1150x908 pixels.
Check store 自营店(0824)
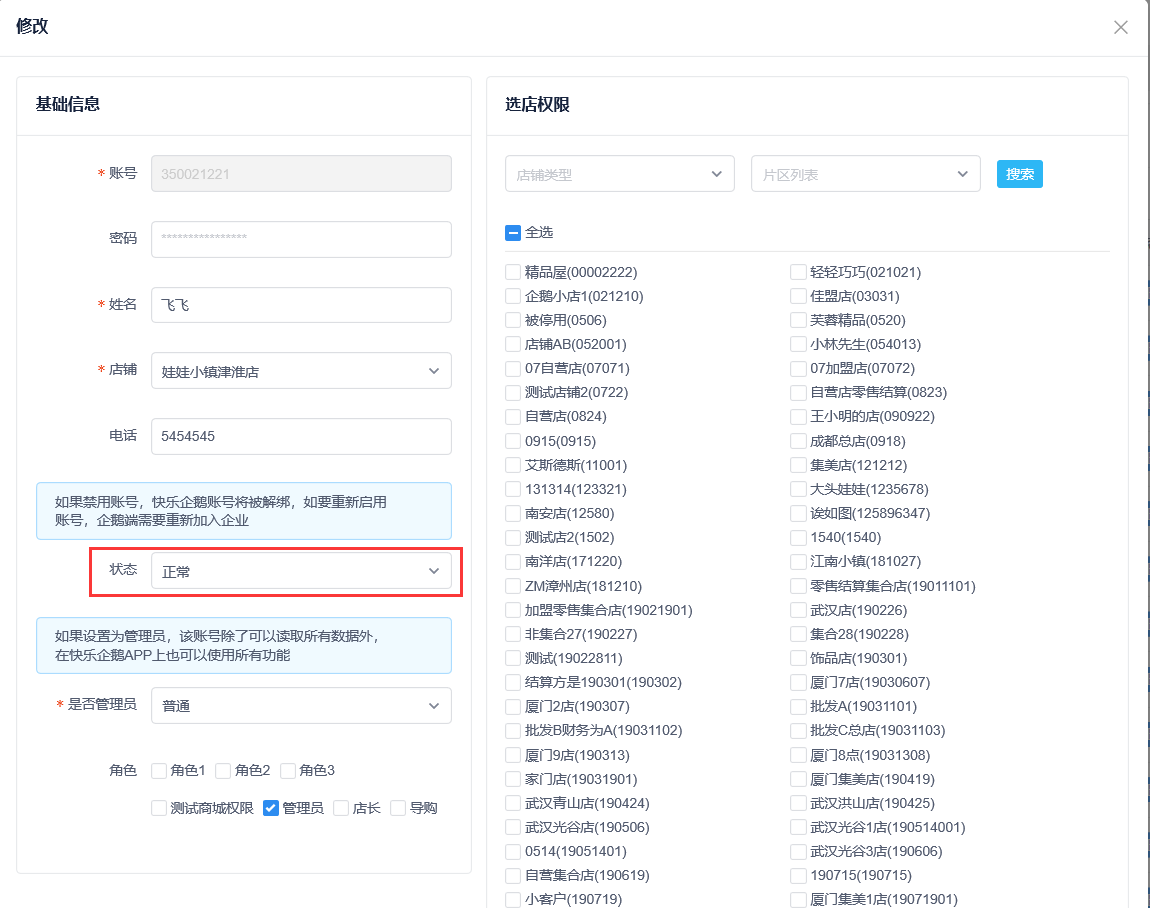tap(513, 417)
